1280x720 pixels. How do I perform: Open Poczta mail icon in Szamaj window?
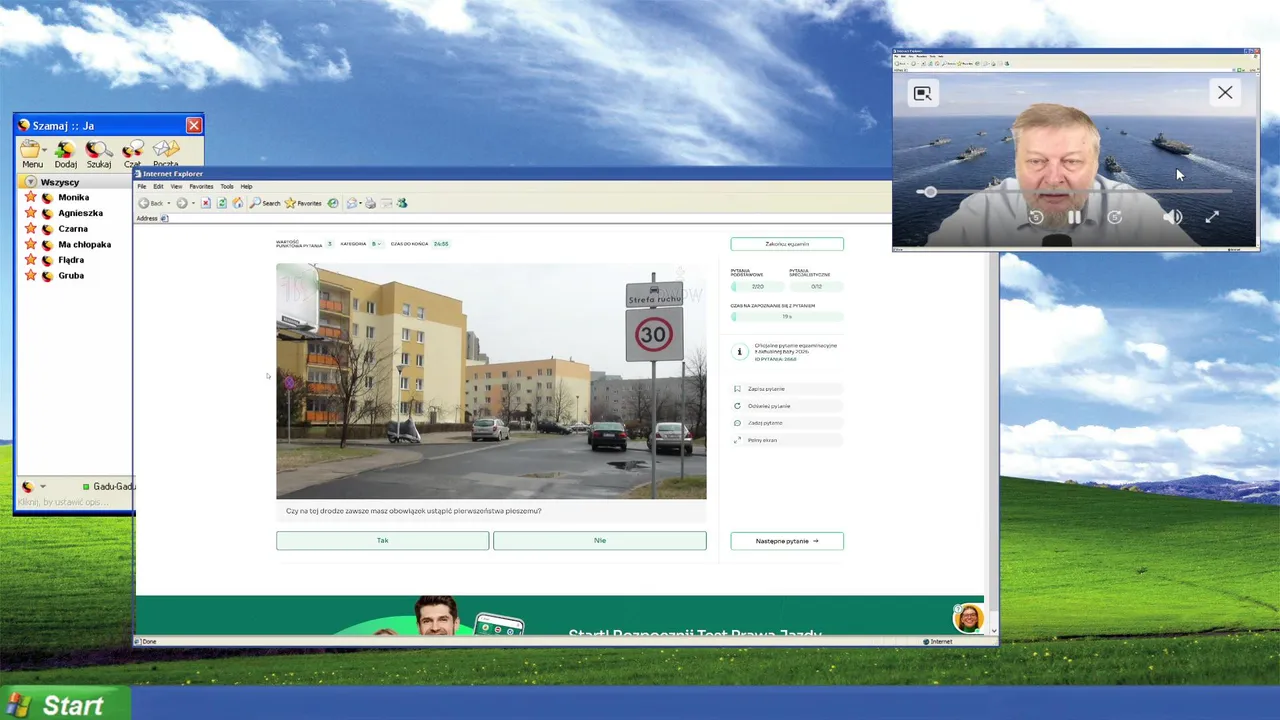click(x=166, y=154)
